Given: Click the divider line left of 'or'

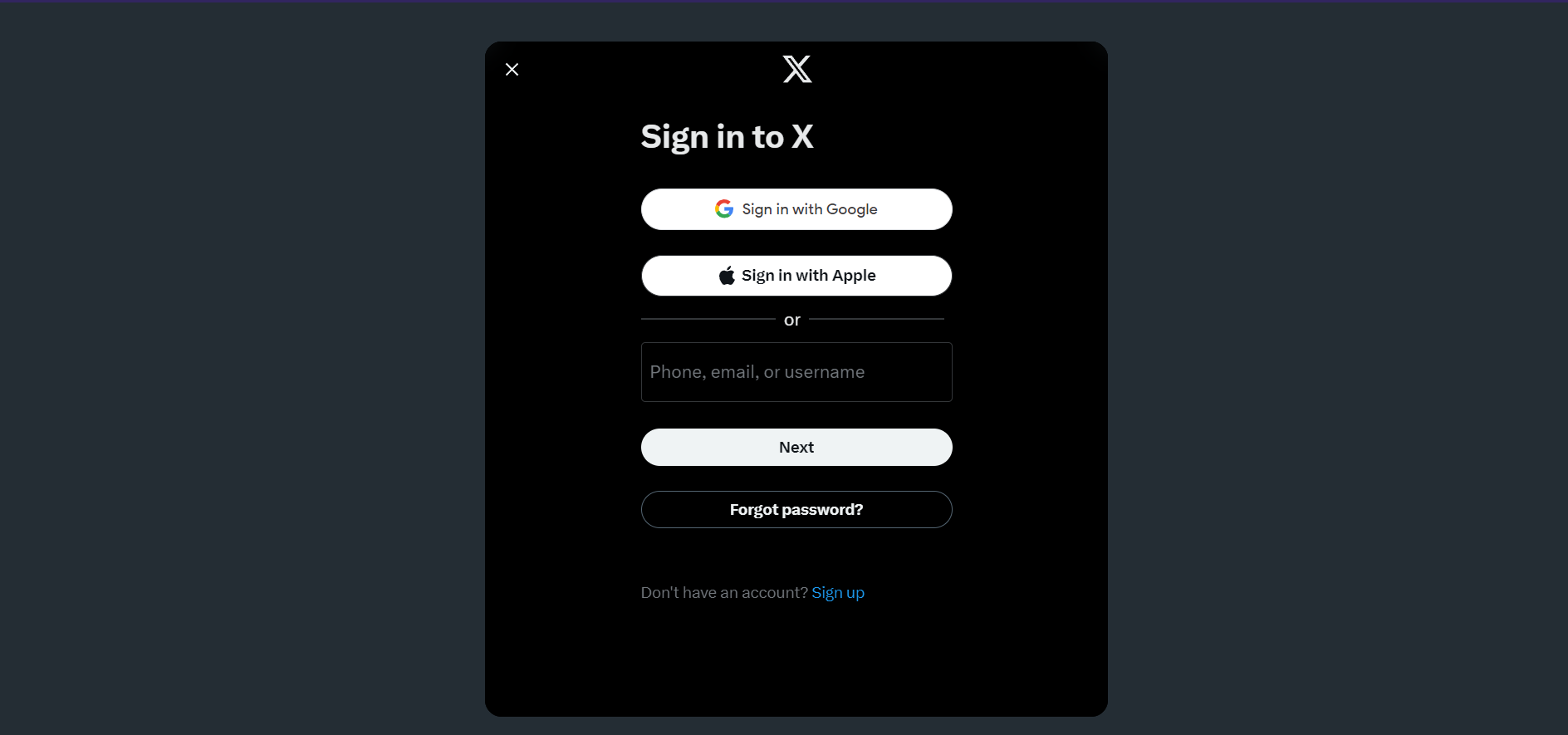Looking at the screenshot, I should (708, 319).
